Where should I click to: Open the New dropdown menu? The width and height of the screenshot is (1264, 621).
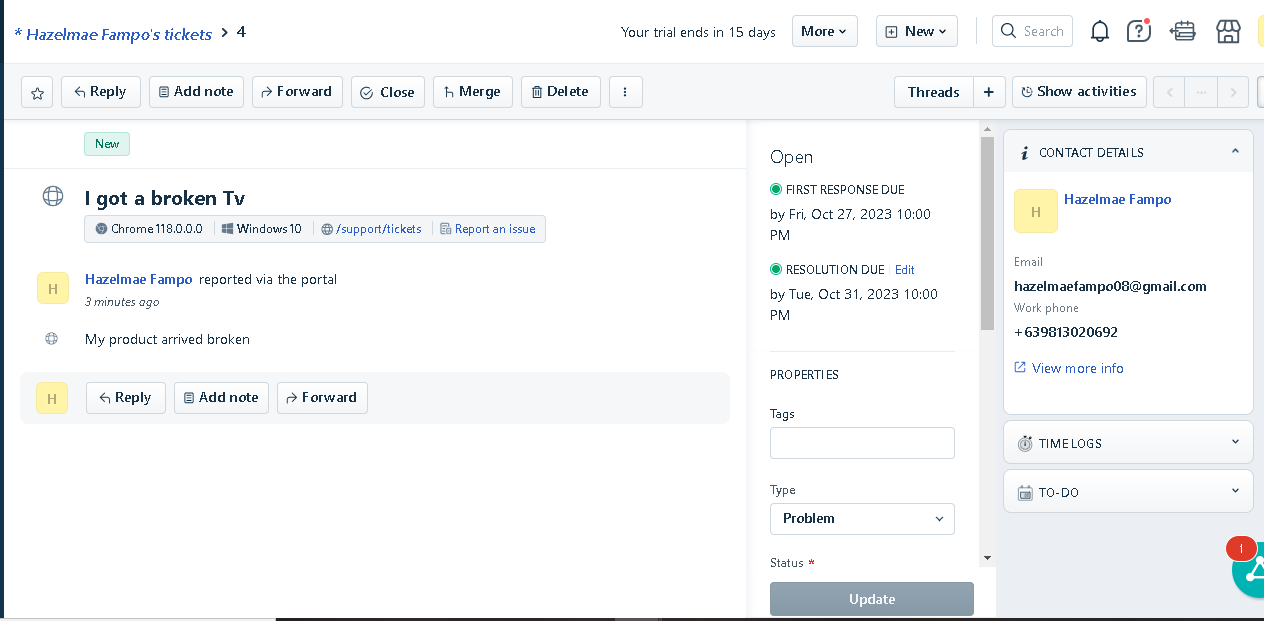tap(917, 31)
